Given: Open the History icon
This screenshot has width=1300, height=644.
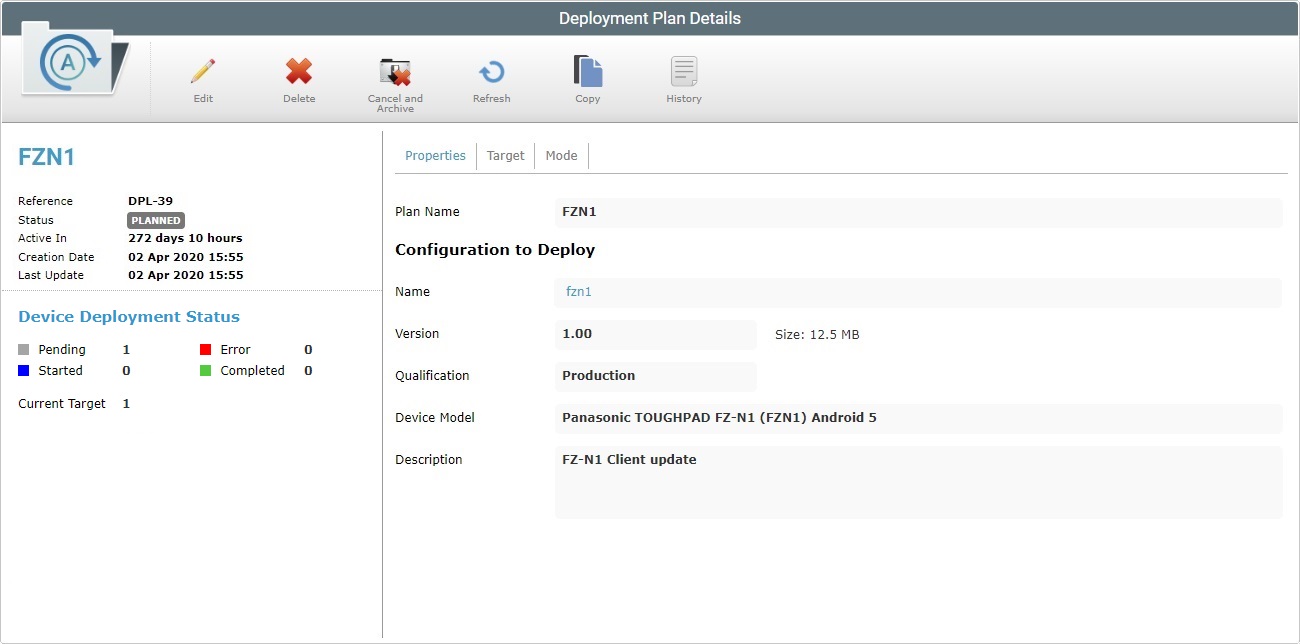Looking at the screenshot, I should [x=683, y=72].
